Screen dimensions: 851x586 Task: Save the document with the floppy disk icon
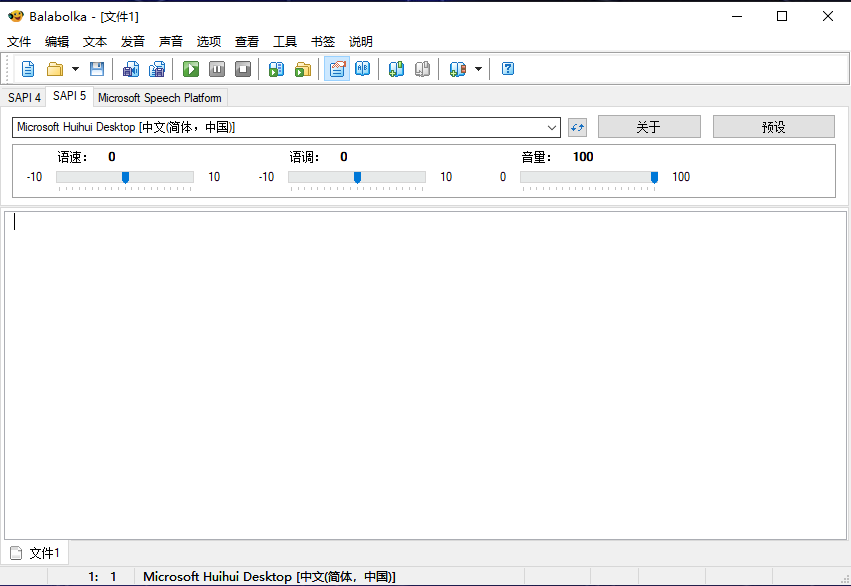tap(97, 69)
